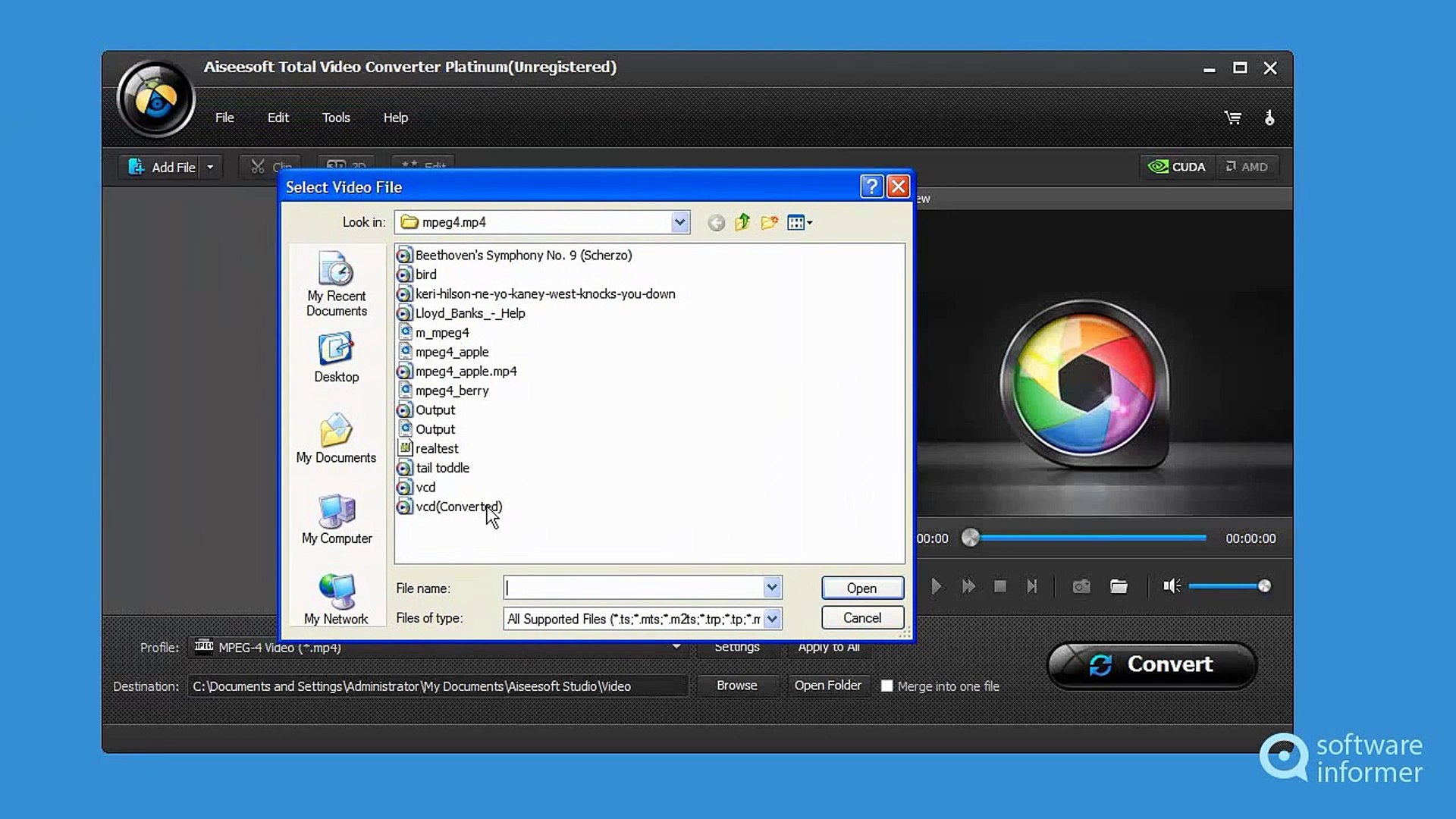
Task: Open My Recent Documents shortcut
Action: click(337, 284)
